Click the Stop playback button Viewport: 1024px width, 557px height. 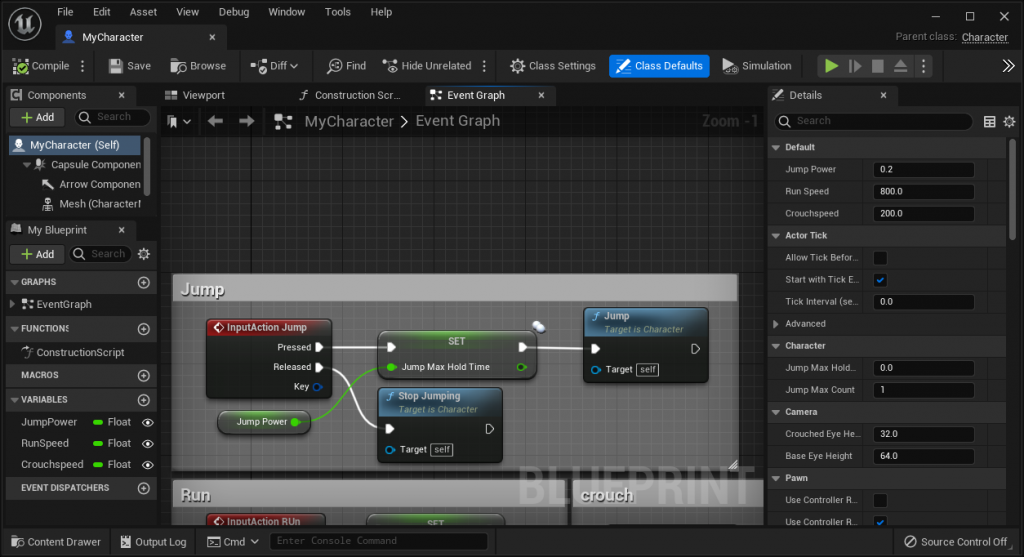click(878, 66)
